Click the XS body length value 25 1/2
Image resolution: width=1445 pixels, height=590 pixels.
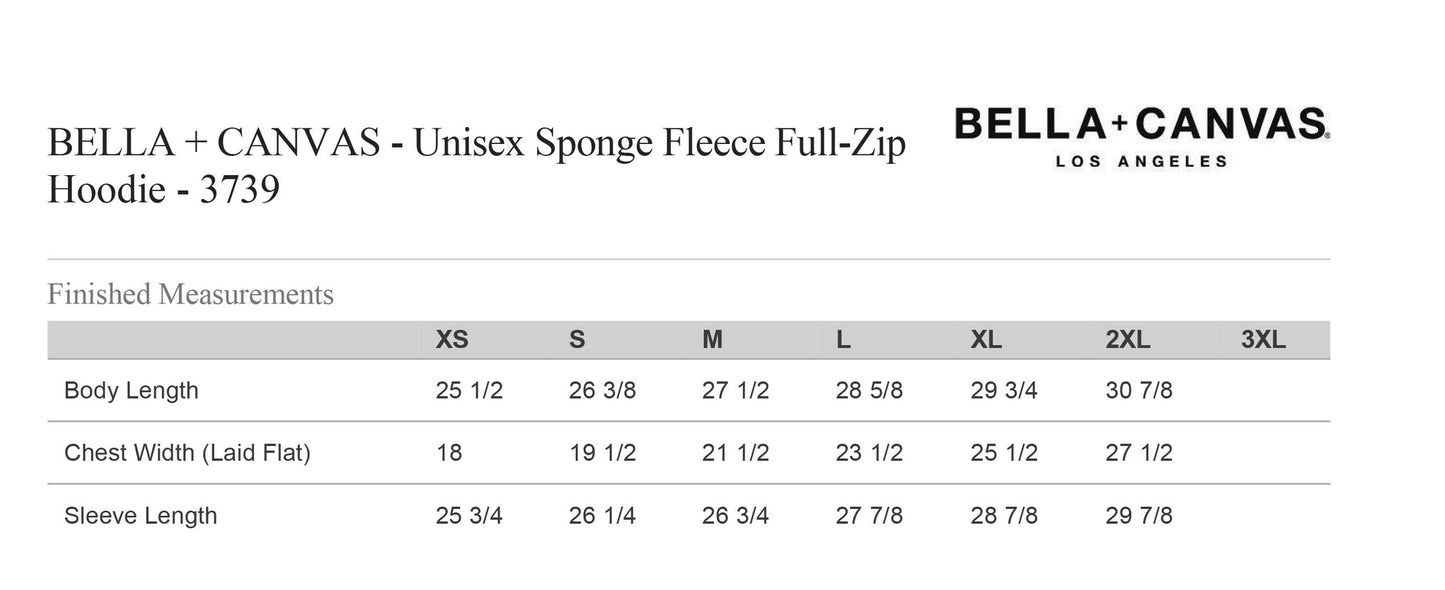[469, 390]
